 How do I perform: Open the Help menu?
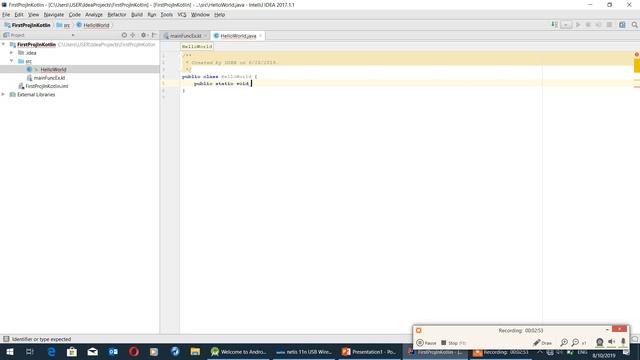(x=220, y=15)
